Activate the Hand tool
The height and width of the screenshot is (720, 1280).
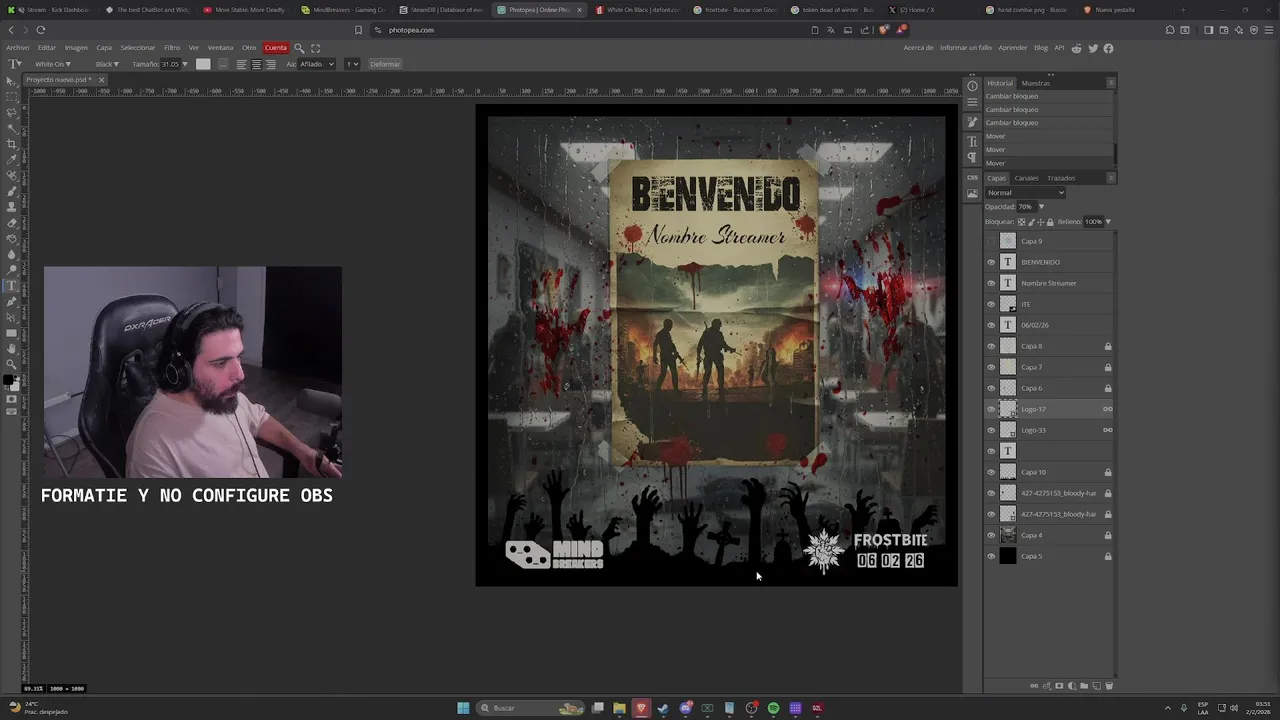[x=12, y=348]
